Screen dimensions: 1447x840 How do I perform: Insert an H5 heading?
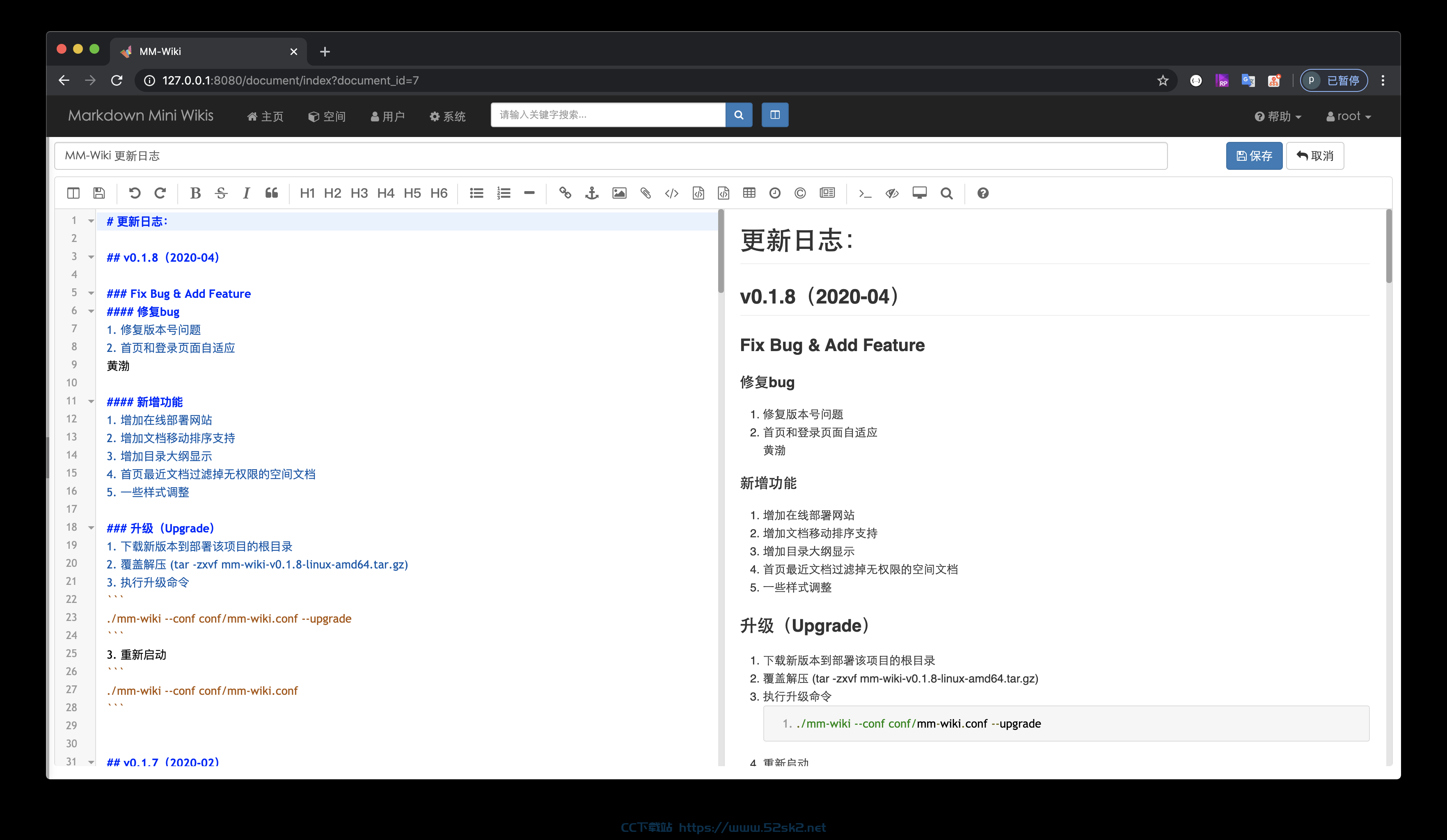tap(412, 193)
